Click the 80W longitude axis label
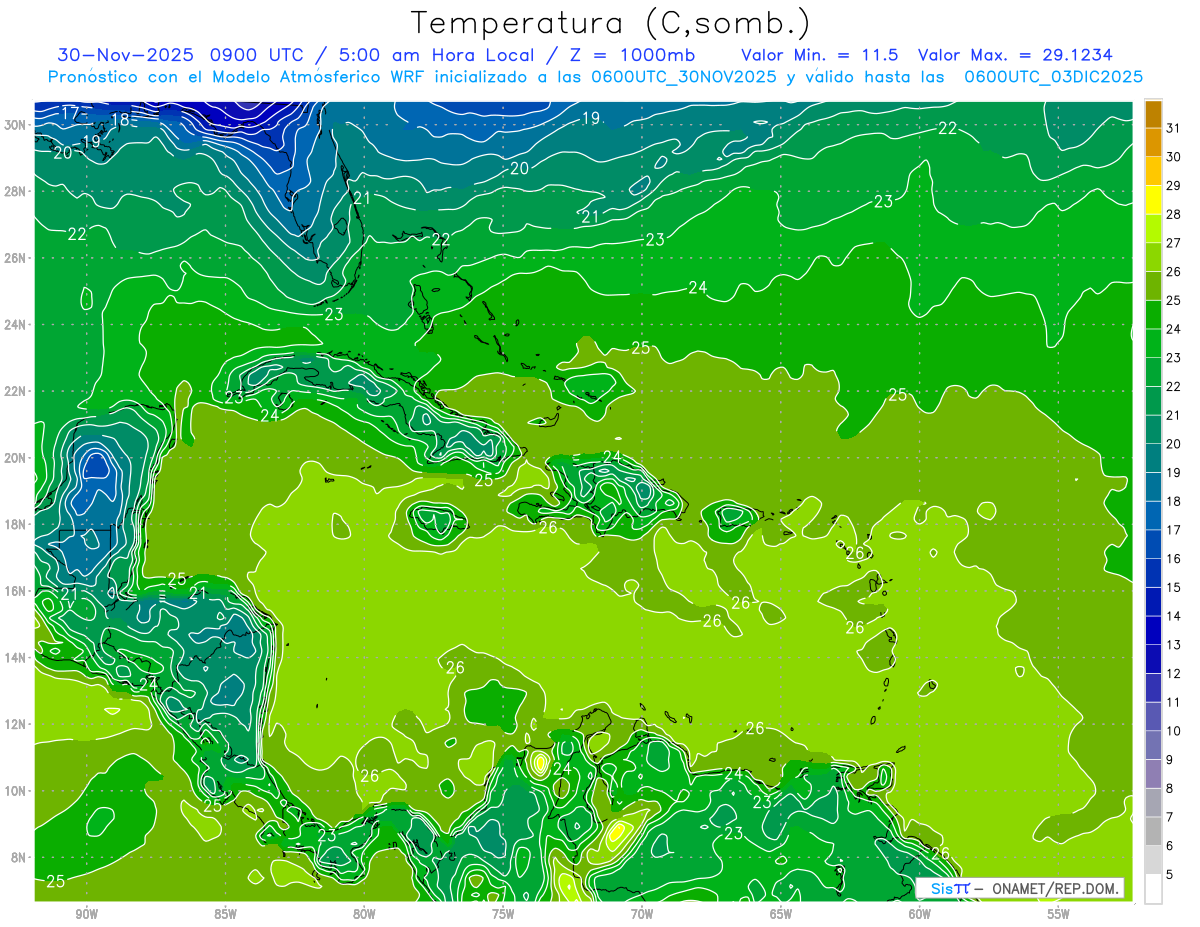 [364, 914]
